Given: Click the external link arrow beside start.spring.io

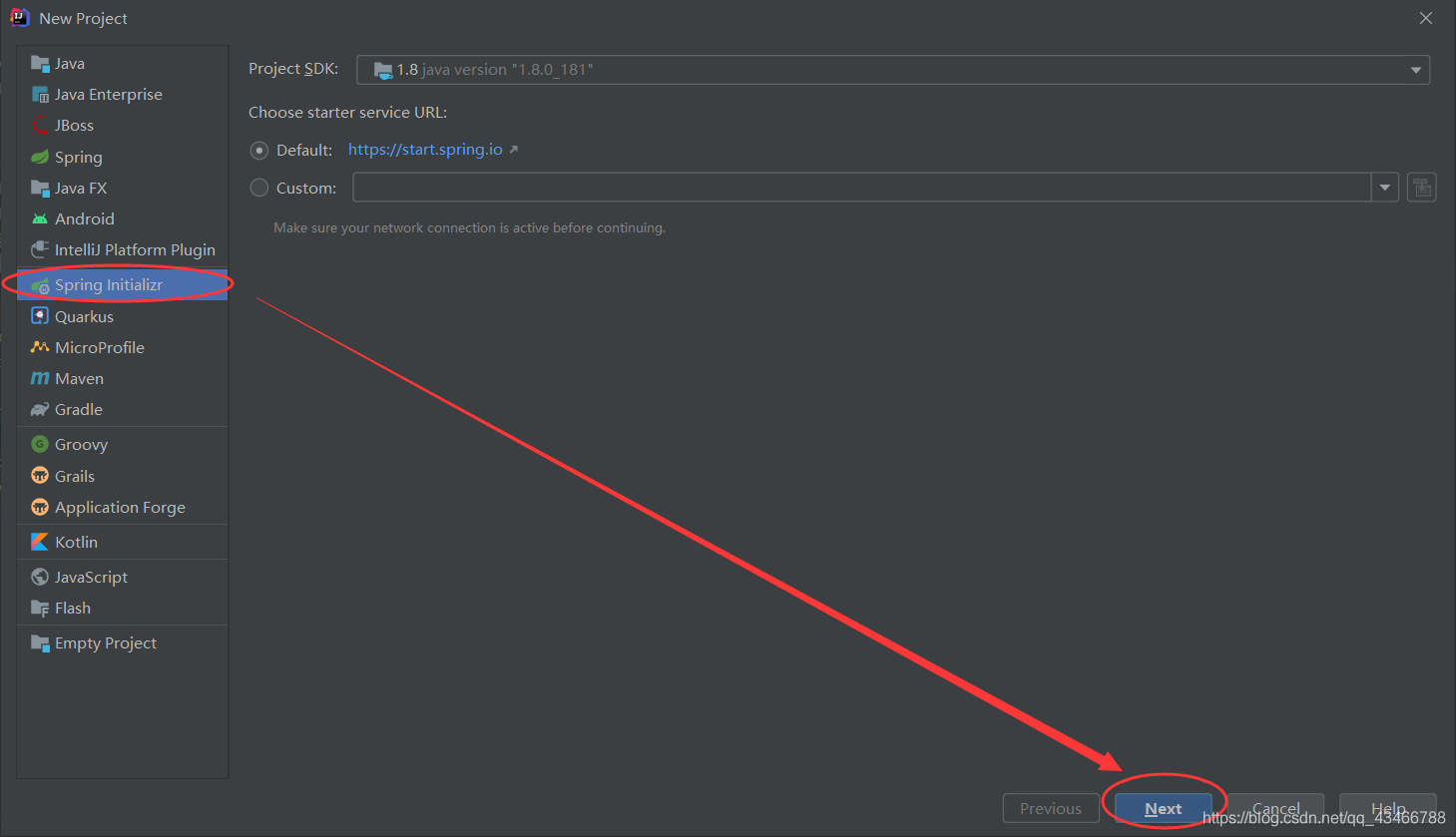Looking at the screenshot, I should 514,150.
